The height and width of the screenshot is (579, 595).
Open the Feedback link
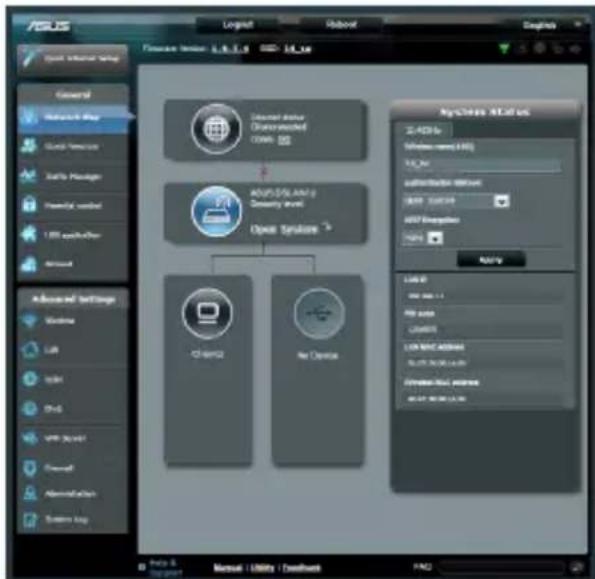tap(302, 568)
